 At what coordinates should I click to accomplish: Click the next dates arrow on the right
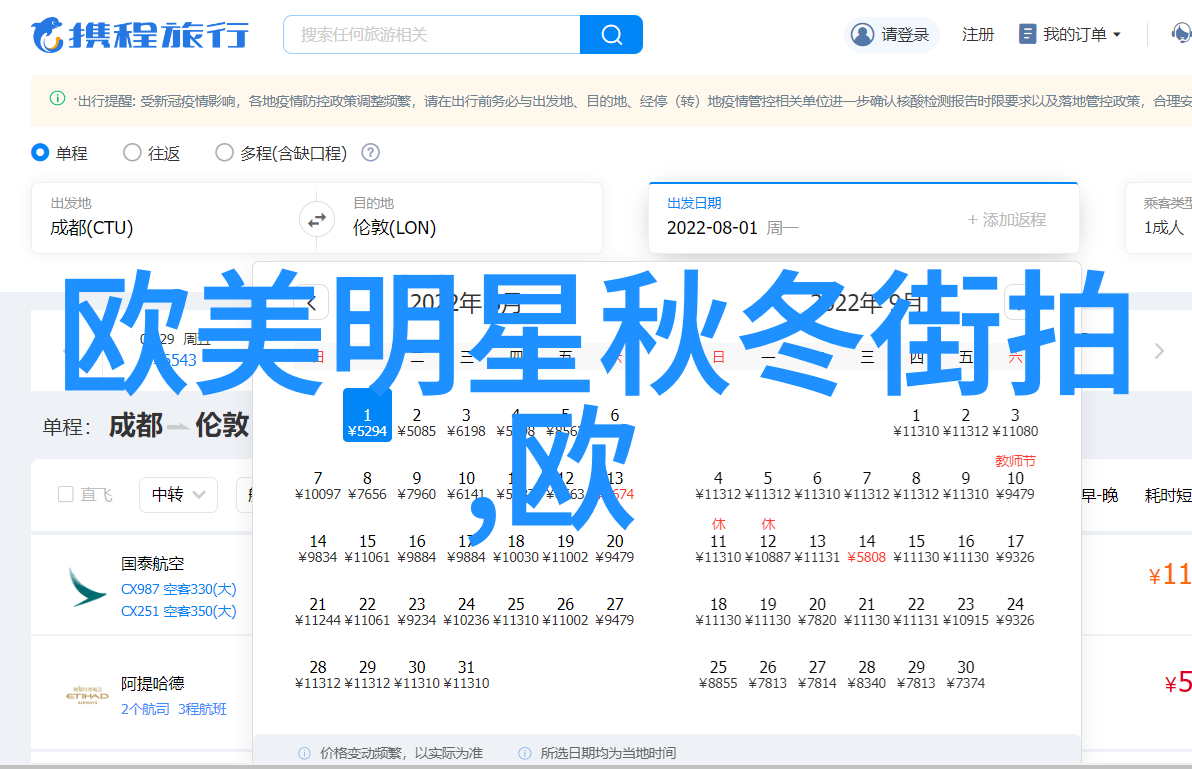(x=1159, y=351)
